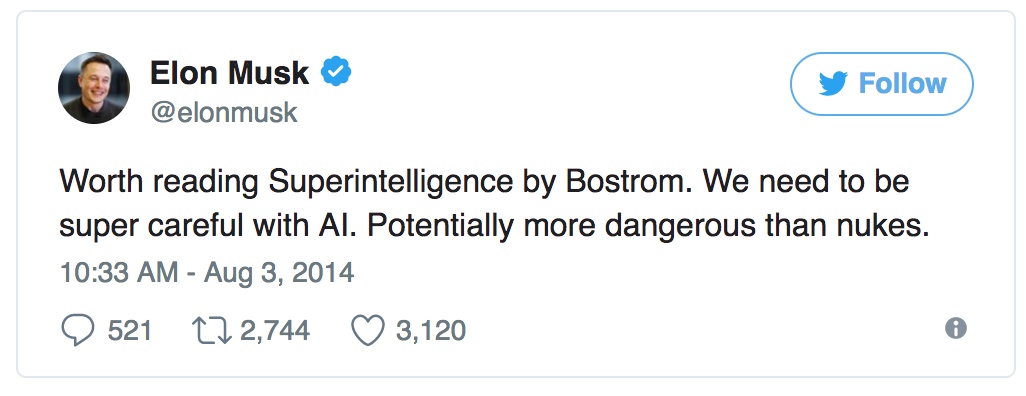Open the tweet info circle icon
The height and width of the screenshot is (396, 1026).
click(x=956, y=328)
